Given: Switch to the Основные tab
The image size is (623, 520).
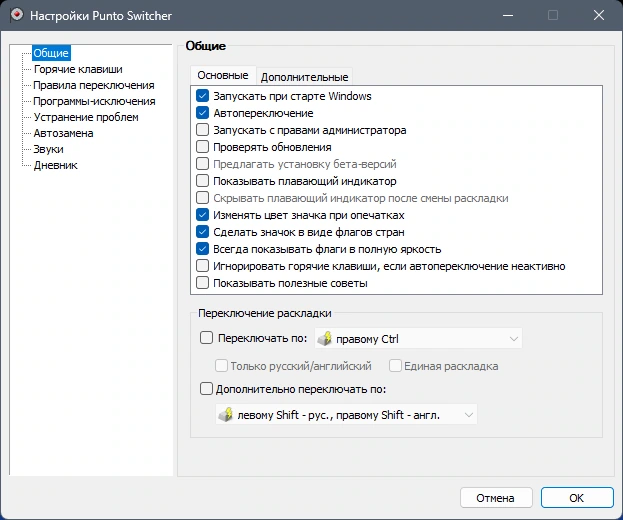Looking at the screenshot, I should pos(223,75).
